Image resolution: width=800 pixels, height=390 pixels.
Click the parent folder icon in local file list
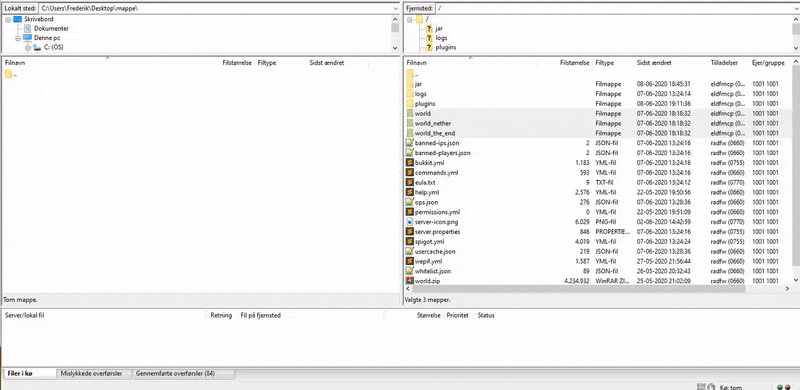pyautogui.click(x=9, y=75)
